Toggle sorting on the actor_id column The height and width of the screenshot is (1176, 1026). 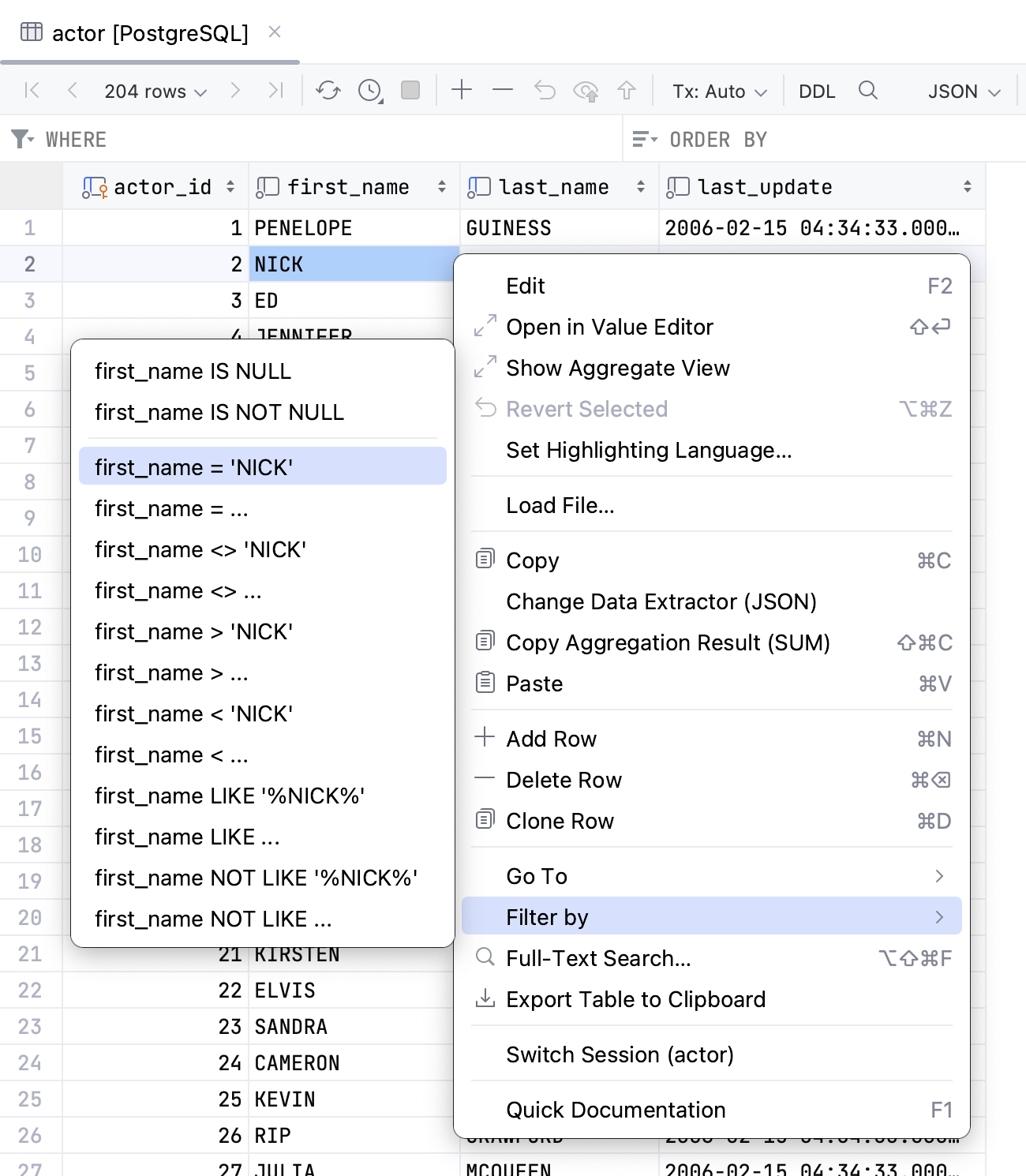(229, 186)
